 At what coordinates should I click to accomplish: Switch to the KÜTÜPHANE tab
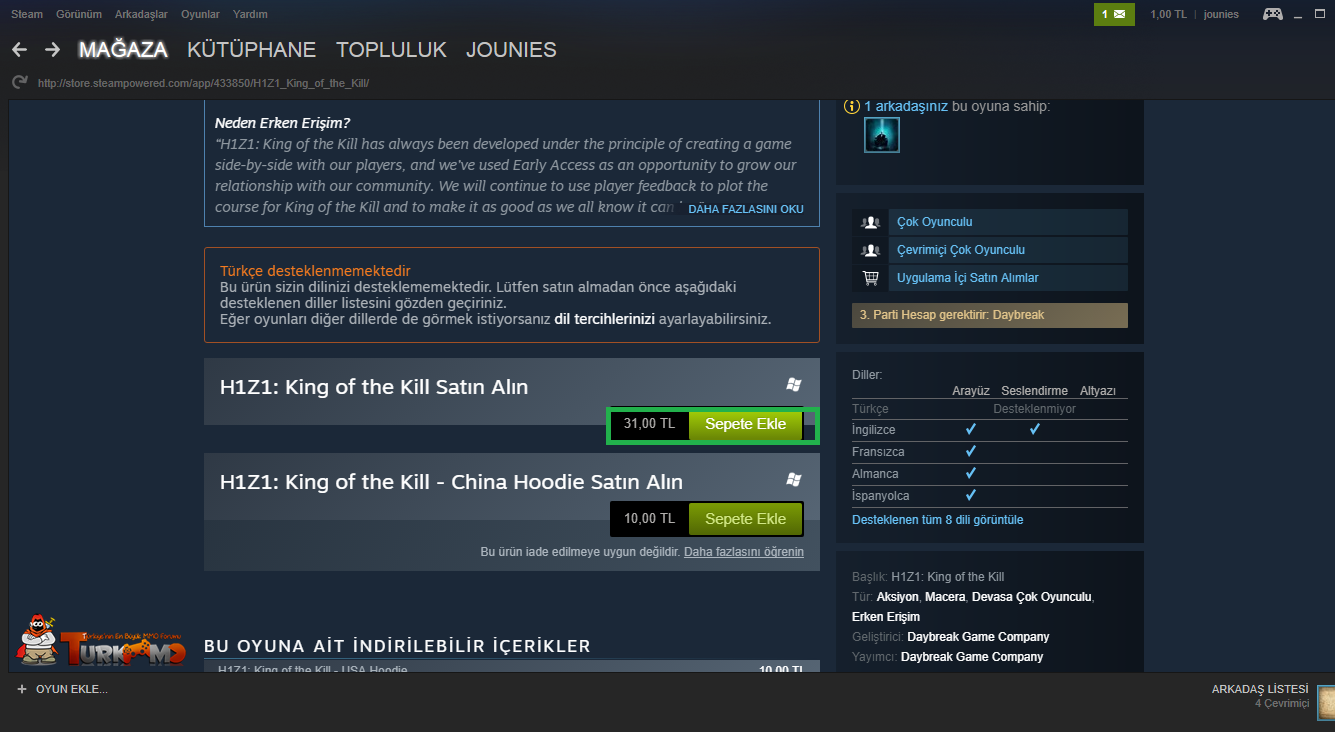(251, 50)
